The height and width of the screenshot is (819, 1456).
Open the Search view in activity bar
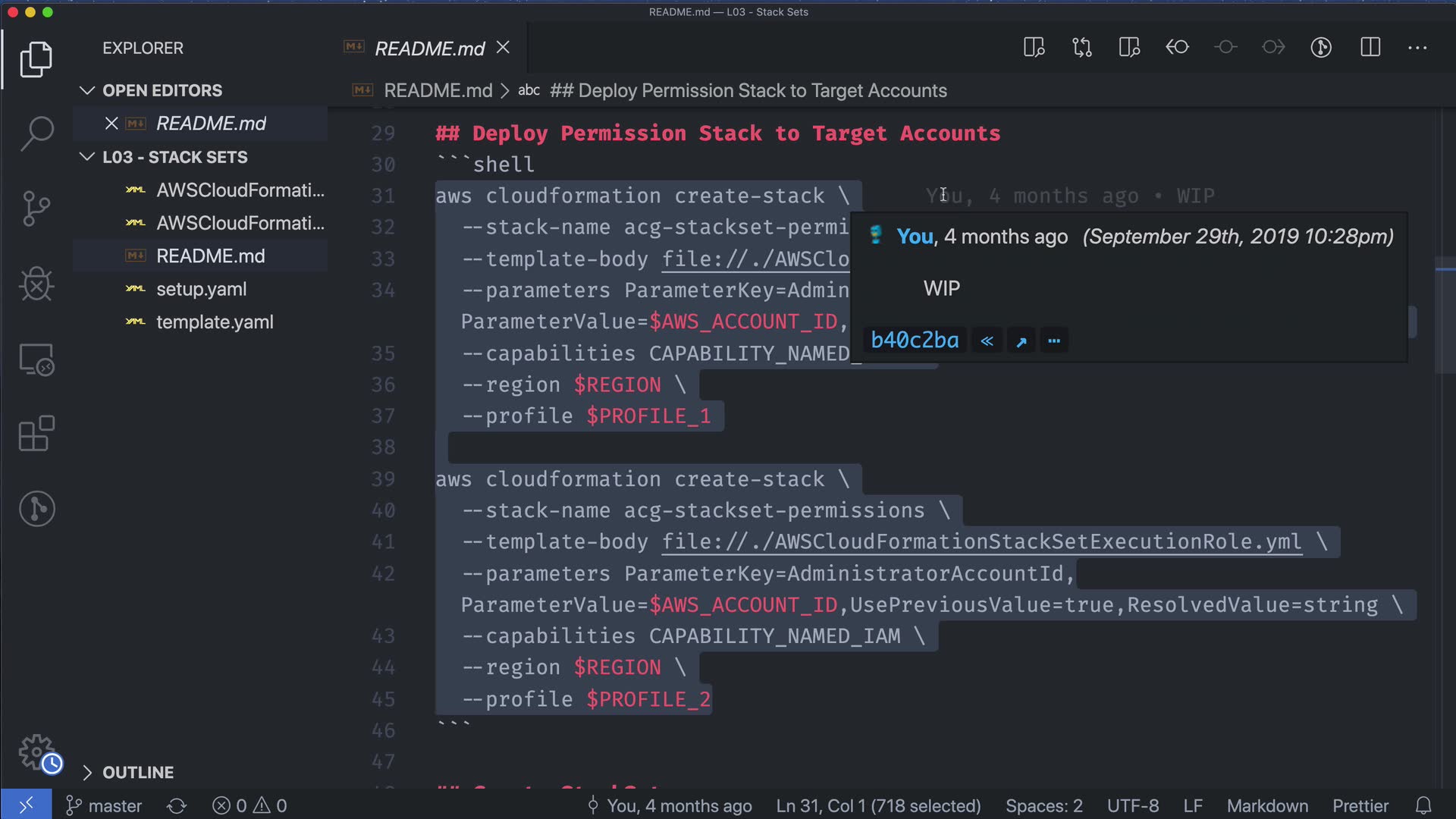[x=36, y=133]
